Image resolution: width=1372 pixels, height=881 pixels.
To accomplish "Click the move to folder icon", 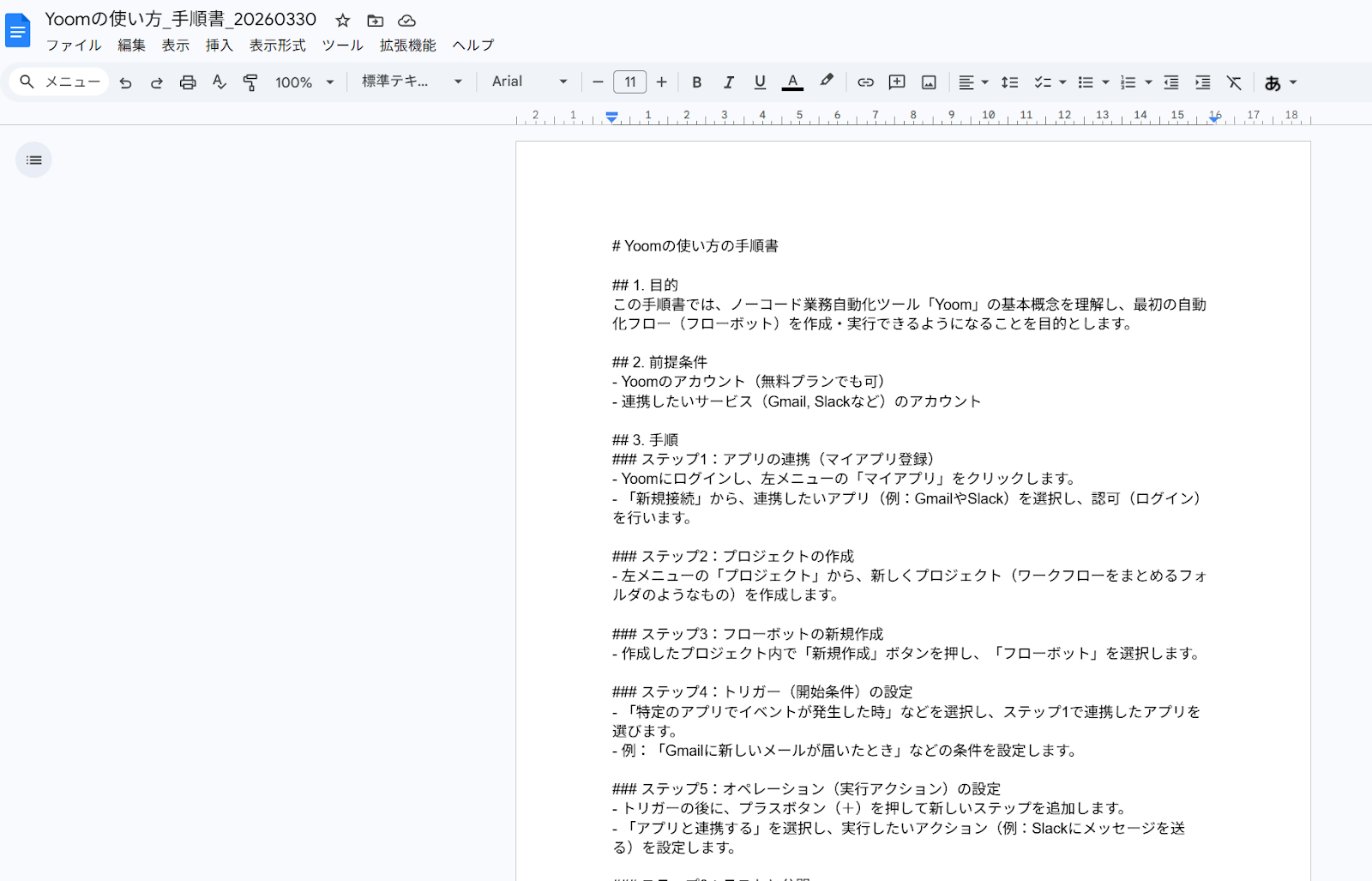I will pyautogui.click(x=375, y=20).
